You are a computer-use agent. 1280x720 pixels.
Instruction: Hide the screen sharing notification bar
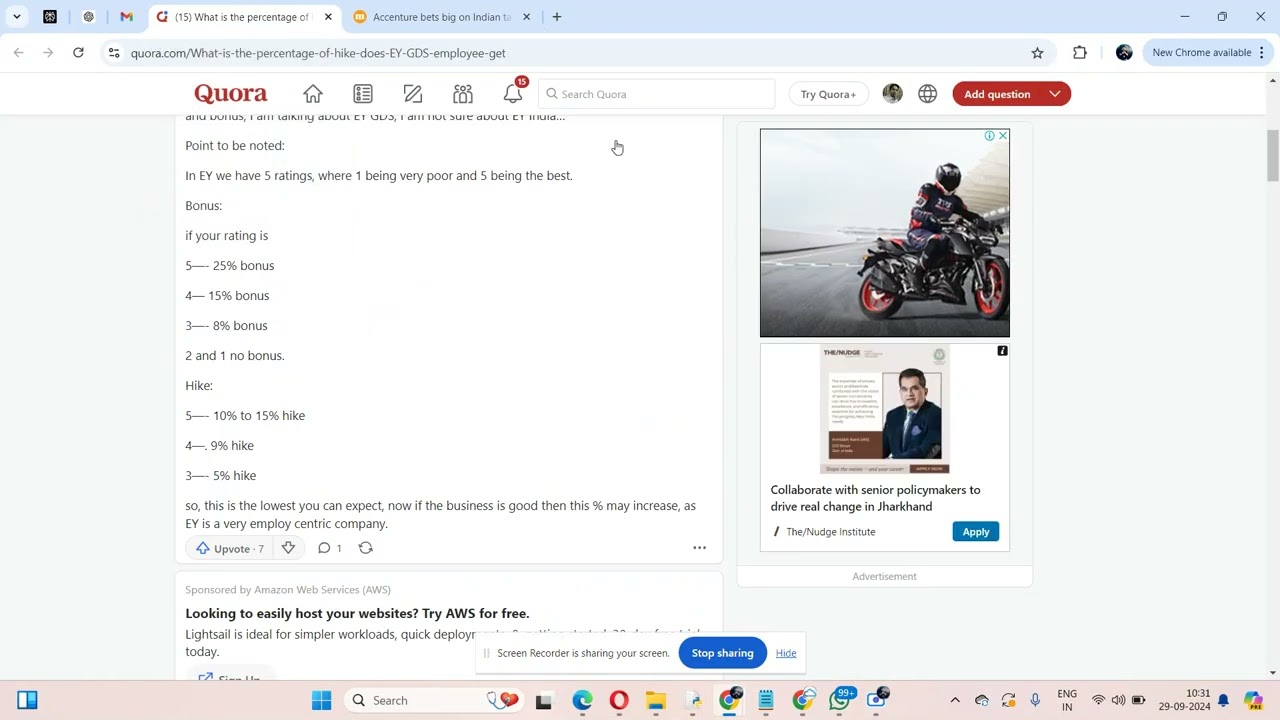coord(786,653)
